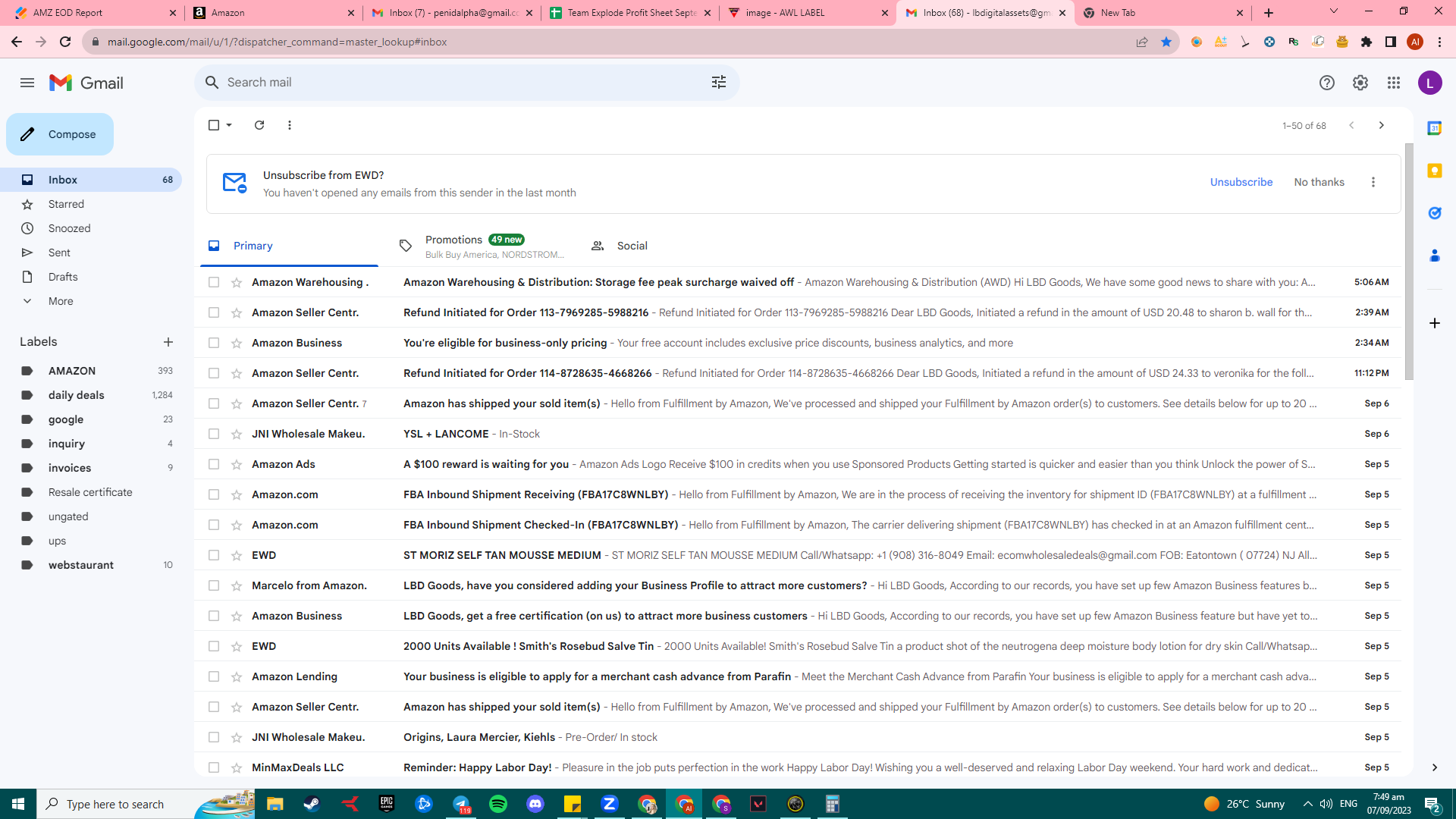Go to the next page of emails
This screenshot has height=819, width=1456.
pos(1381,125)
